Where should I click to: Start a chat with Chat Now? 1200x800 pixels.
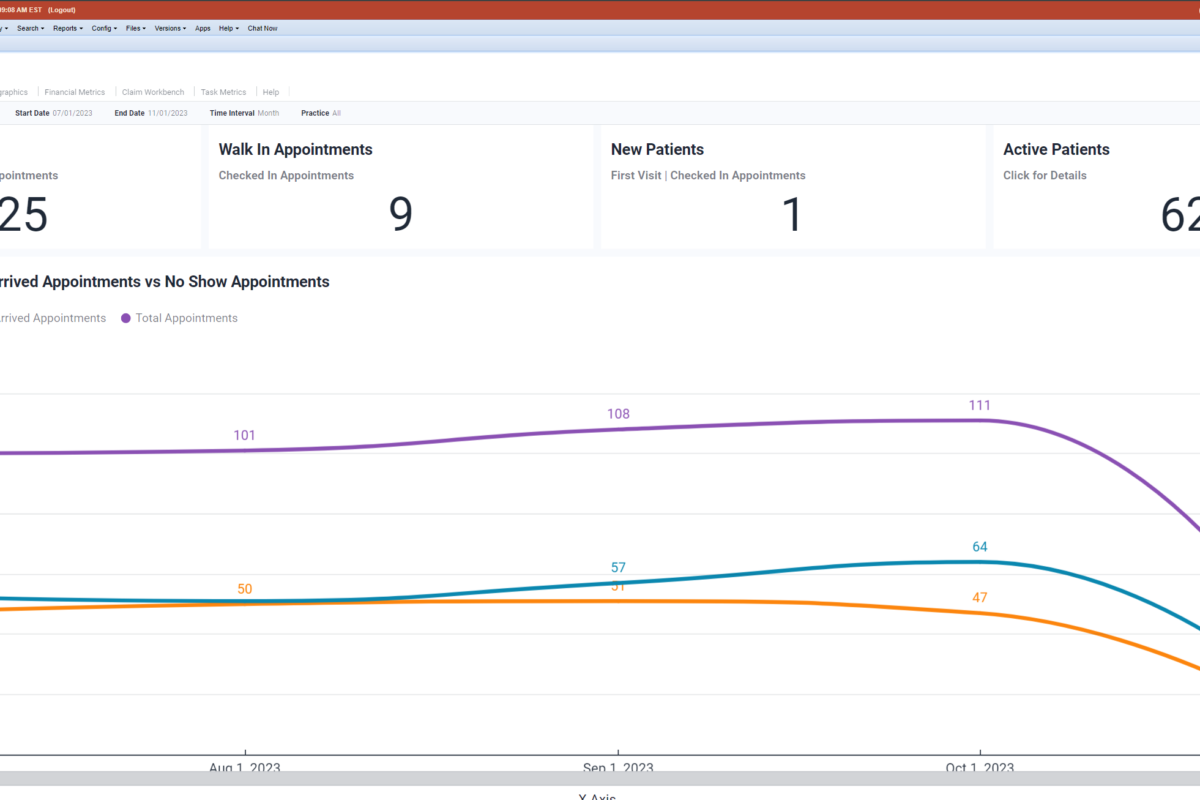coord(262,28)
